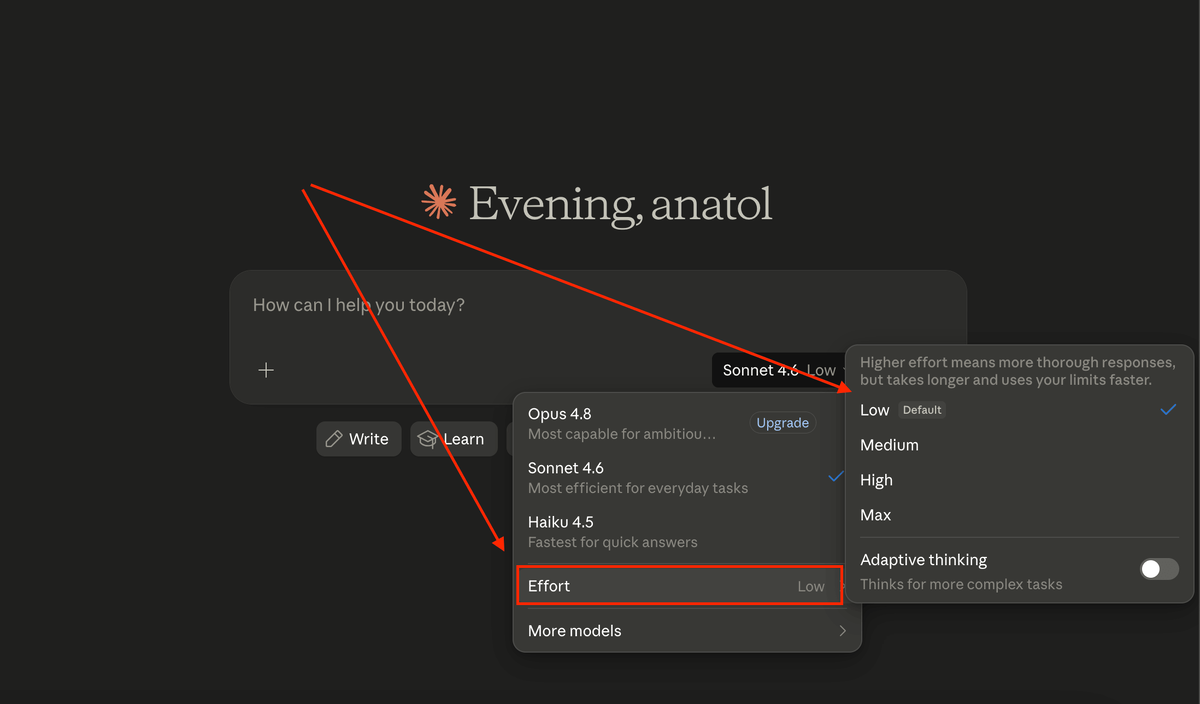This screenshot has height=704, width=1200.
Task: Click the pencil icon on Write chip
Action: (x=334, y=439)
